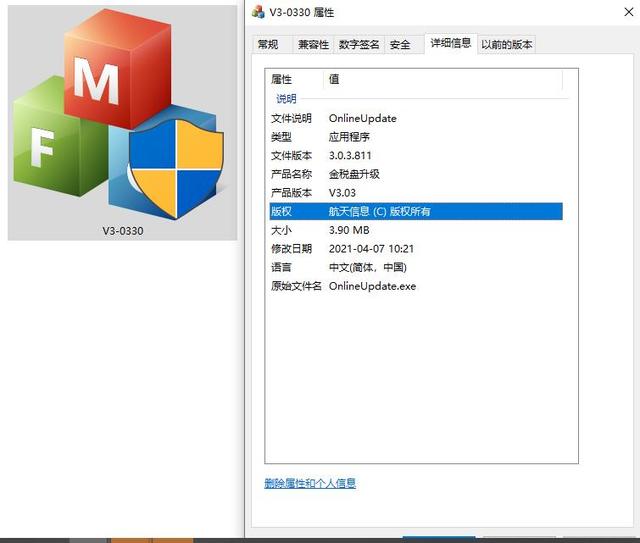
Task: Select the 原始文件名 OnlineUpdate.exe row
Action: pyautogui.click(x=416, y=286)
